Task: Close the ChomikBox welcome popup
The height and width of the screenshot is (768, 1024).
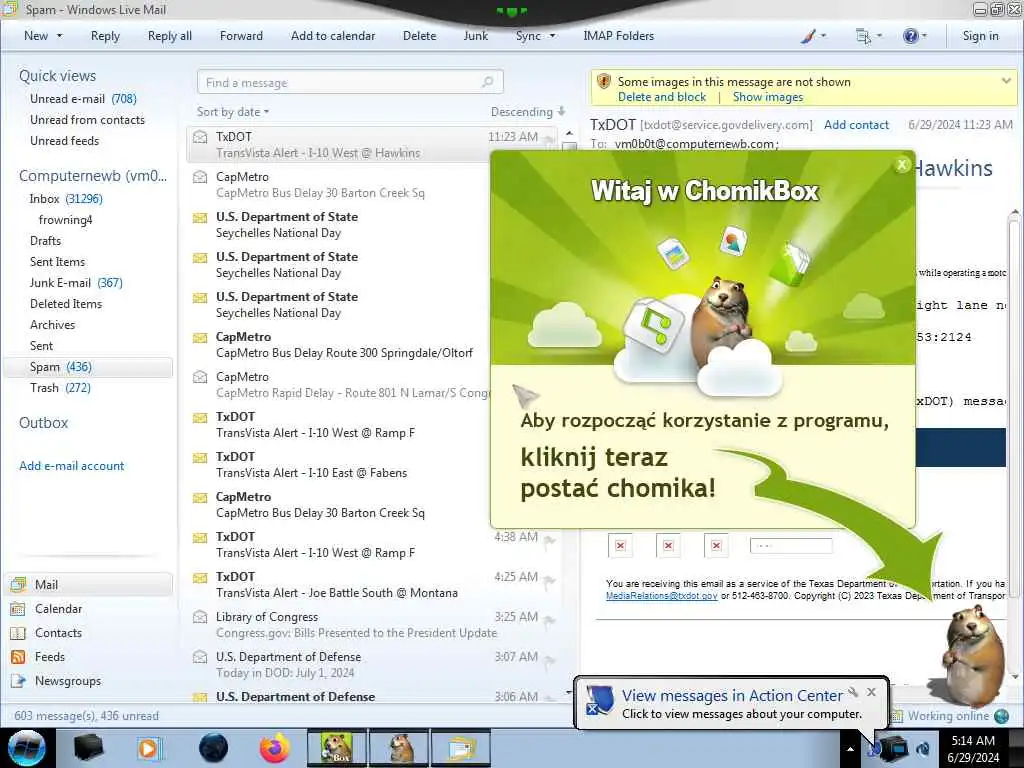Action: point(902,165)
